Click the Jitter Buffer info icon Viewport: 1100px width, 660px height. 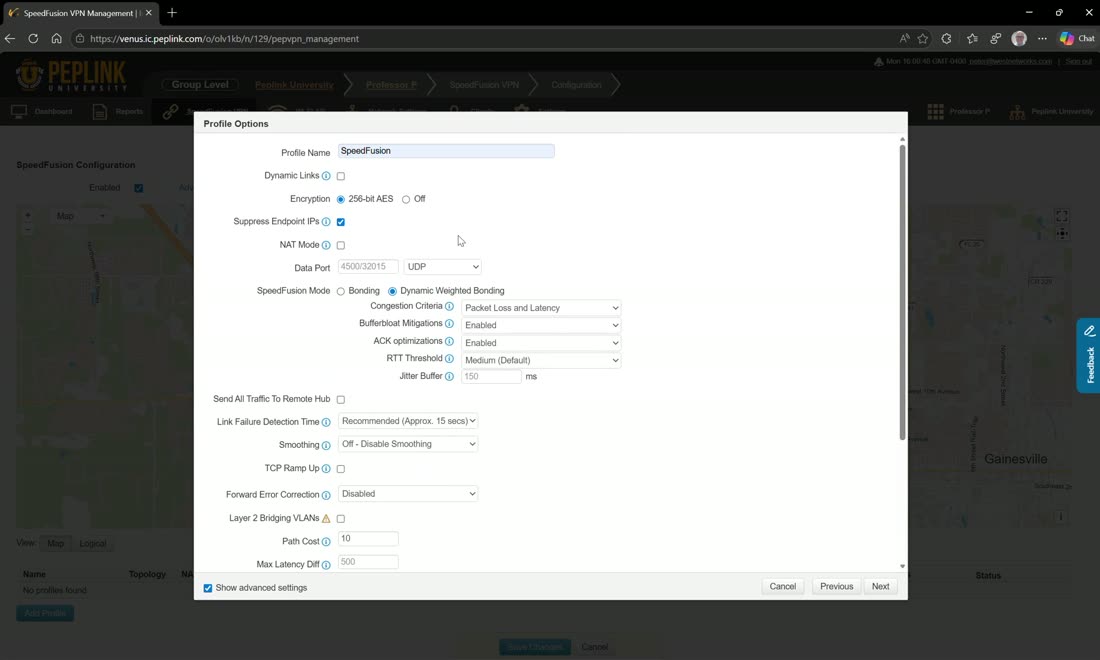pyautogui.click(x=449, y=377)
